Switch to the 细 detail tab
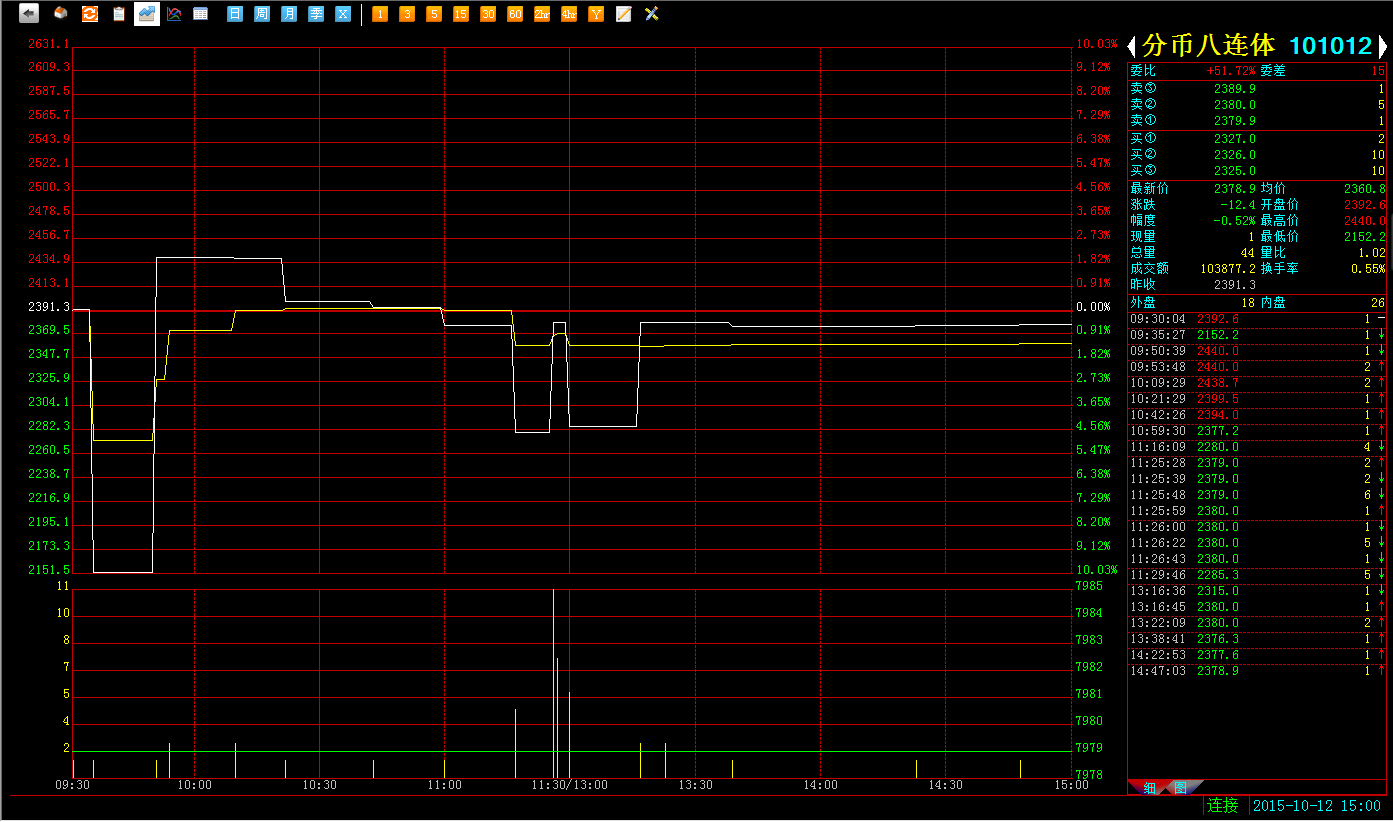 pyautogui.click(x=1149, y=788)
